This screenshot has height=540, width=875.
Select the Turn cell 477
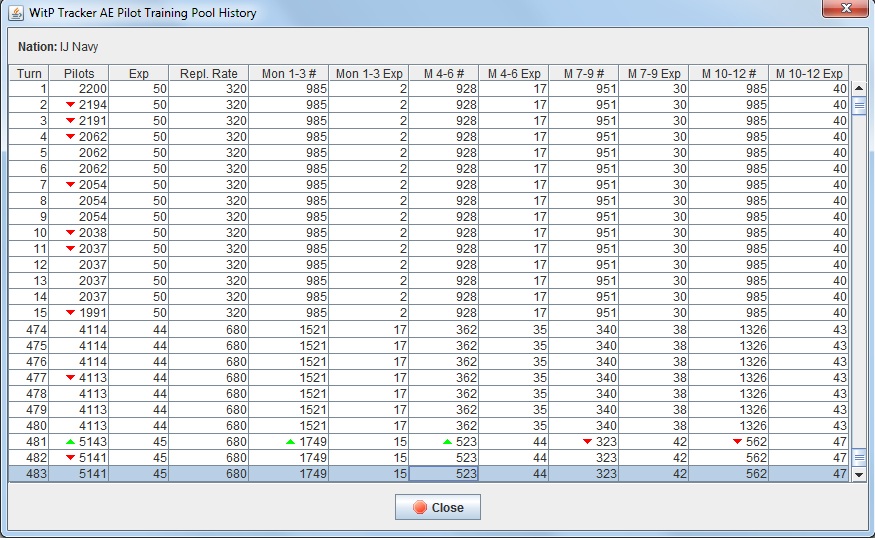29,378
